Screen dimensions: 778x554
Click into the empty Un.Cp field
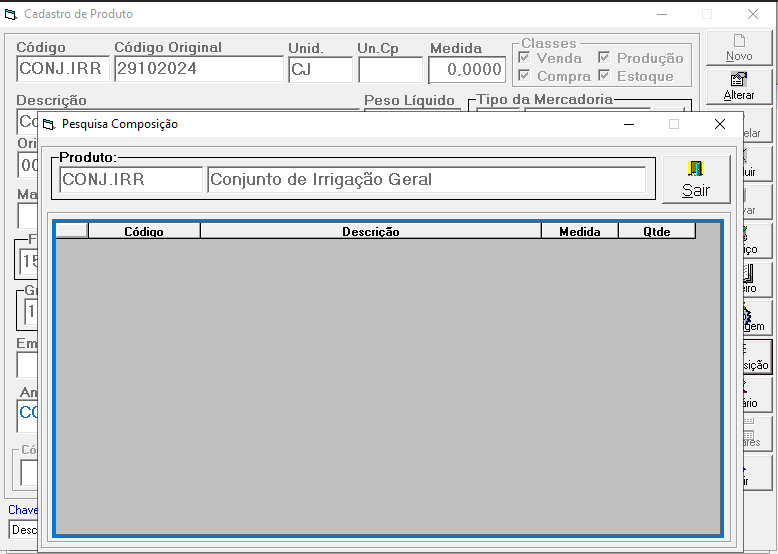390,69
